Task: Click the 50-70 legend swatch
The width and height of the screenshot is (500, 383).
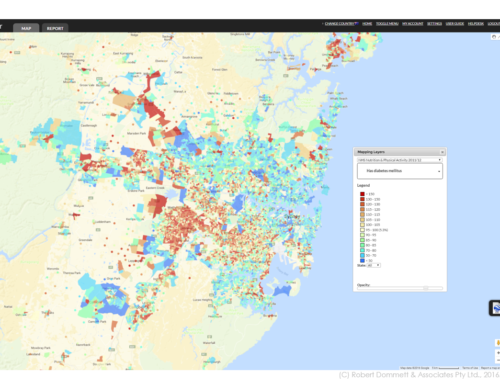Action: pyautogui.click(x=362, y=256)
